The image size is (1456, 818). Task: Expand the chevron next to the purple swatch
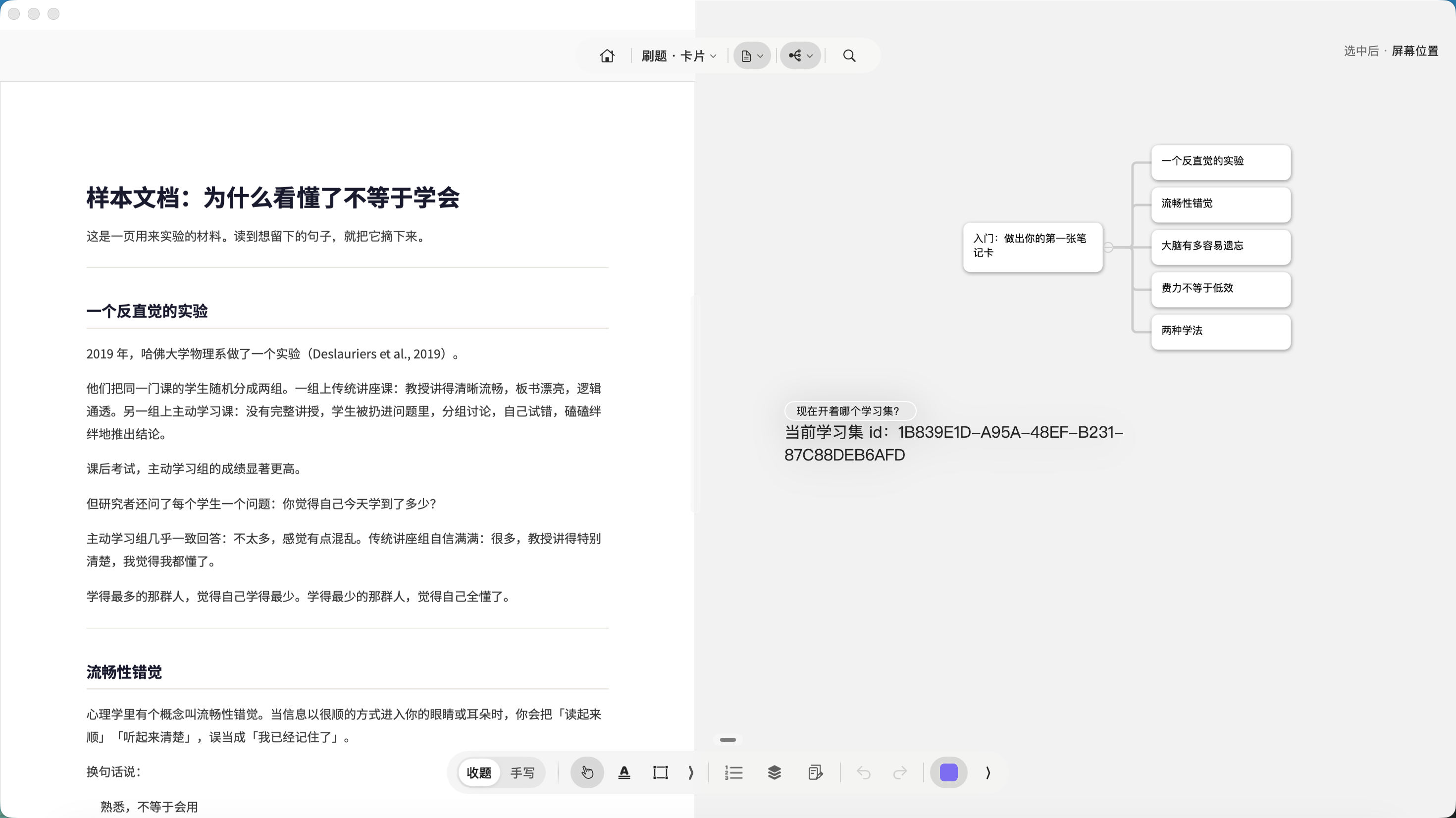pyautogui.click(x=988, y=772)
